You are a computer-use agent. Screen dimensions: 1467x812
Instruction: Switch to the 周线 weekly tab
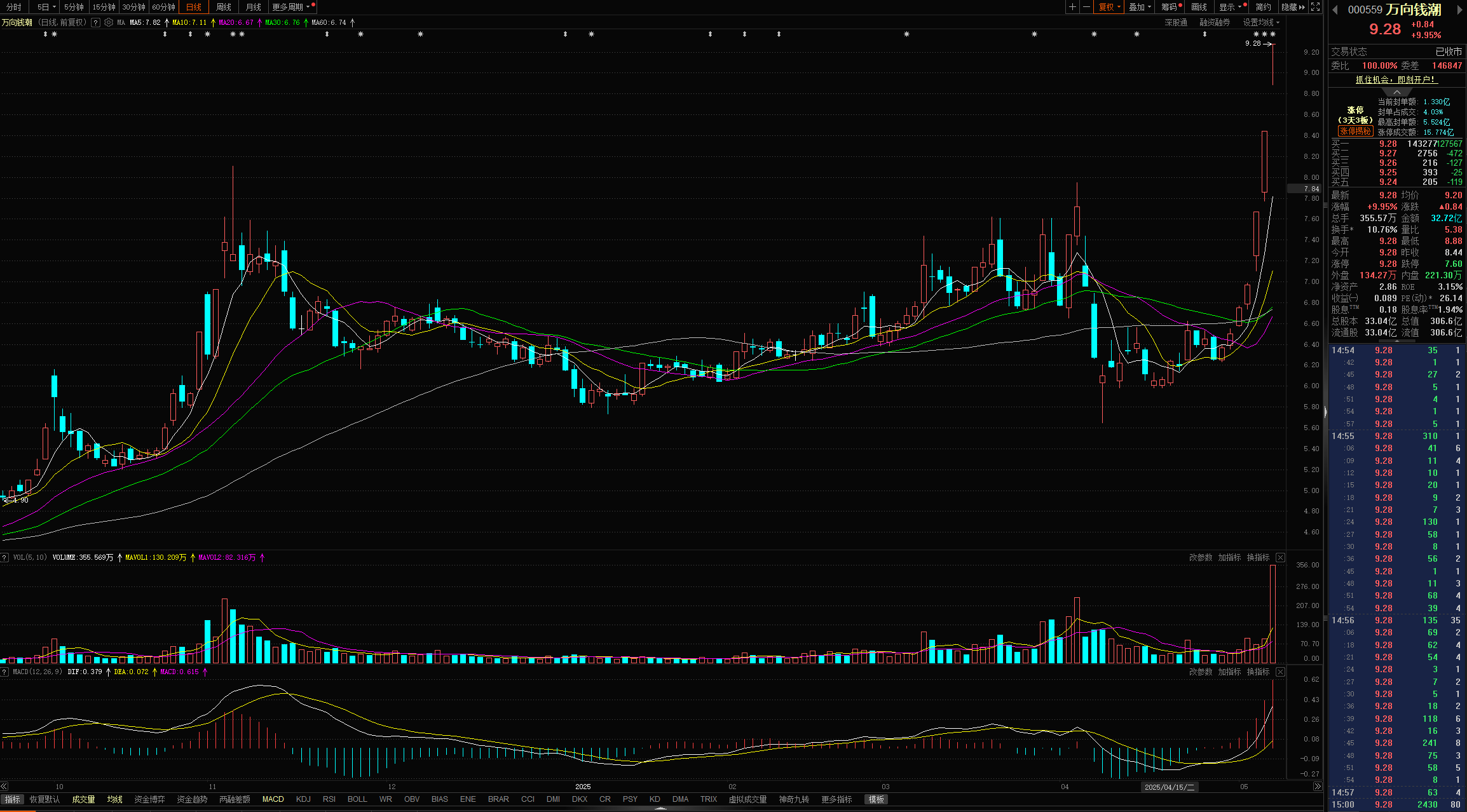pos(224,7)
